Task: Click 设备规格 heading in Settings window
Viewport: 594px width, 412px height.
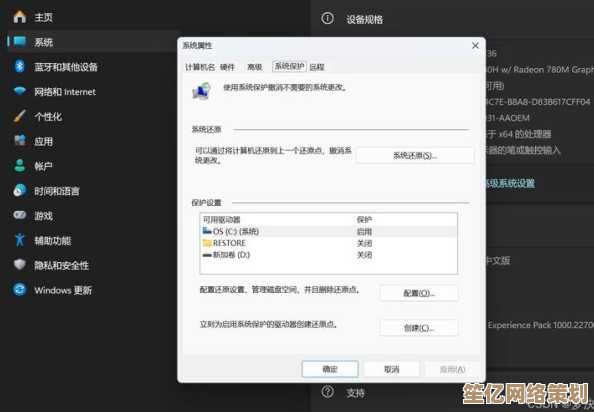Action: point(364,19)
